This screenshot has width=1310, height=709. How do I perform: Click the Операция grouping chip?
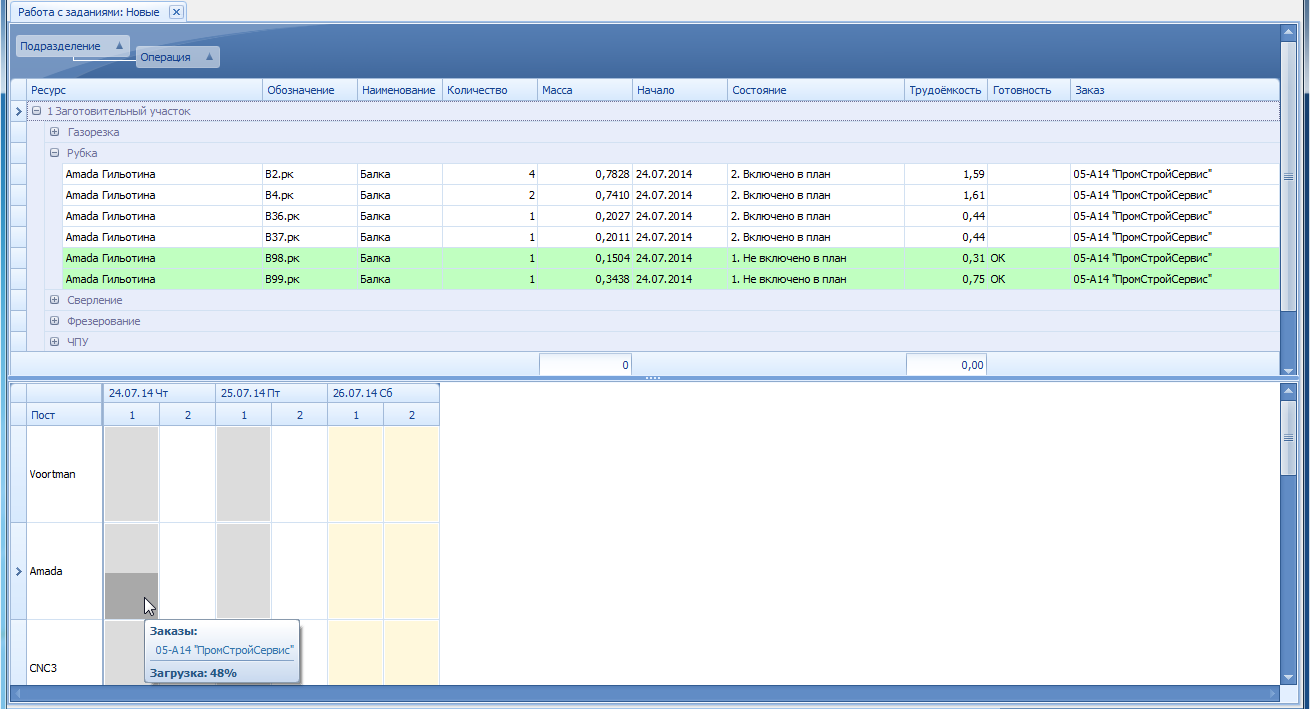tap(177, 57)
